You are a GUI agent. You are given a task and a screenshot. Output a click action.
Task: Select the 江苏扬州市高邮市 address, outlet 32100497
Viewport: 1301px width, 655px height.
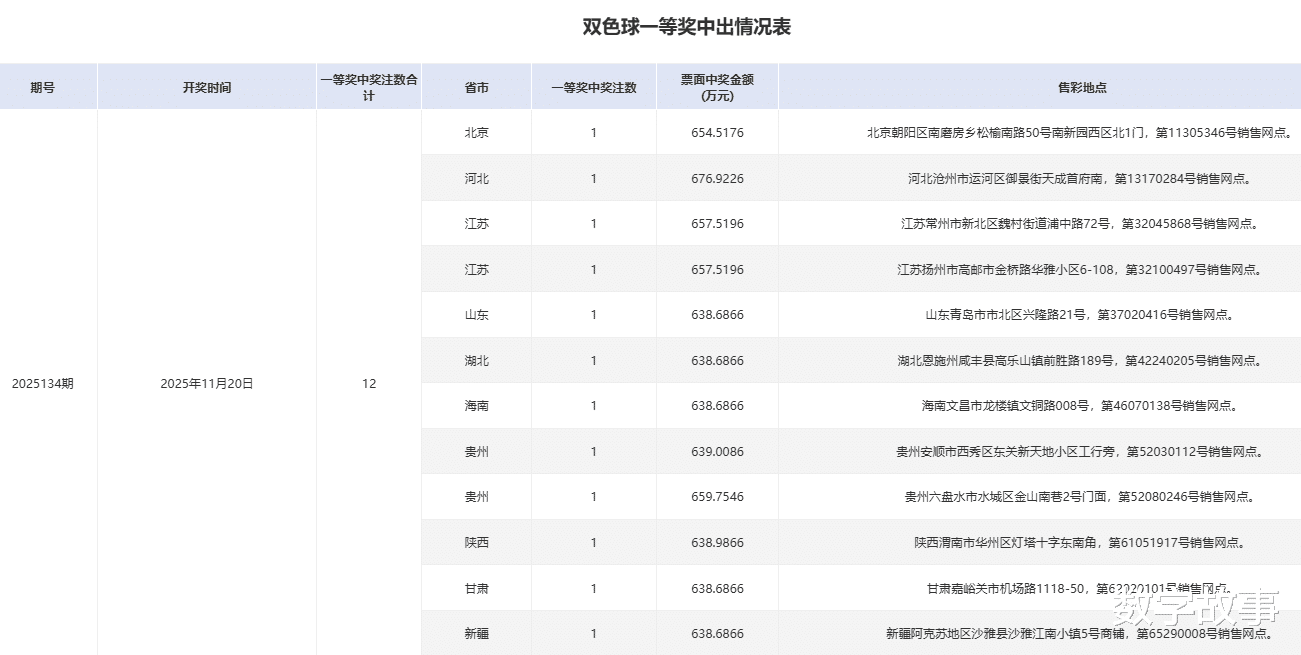[1079, 269]
